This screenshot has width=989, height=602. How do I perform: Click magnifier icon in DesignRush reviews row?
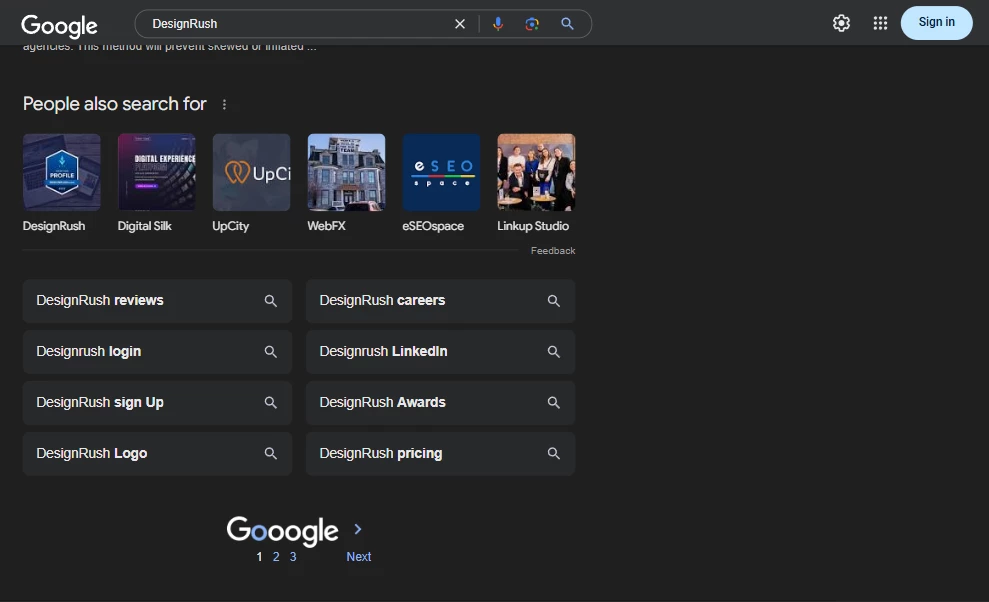[x=271, y=301]
